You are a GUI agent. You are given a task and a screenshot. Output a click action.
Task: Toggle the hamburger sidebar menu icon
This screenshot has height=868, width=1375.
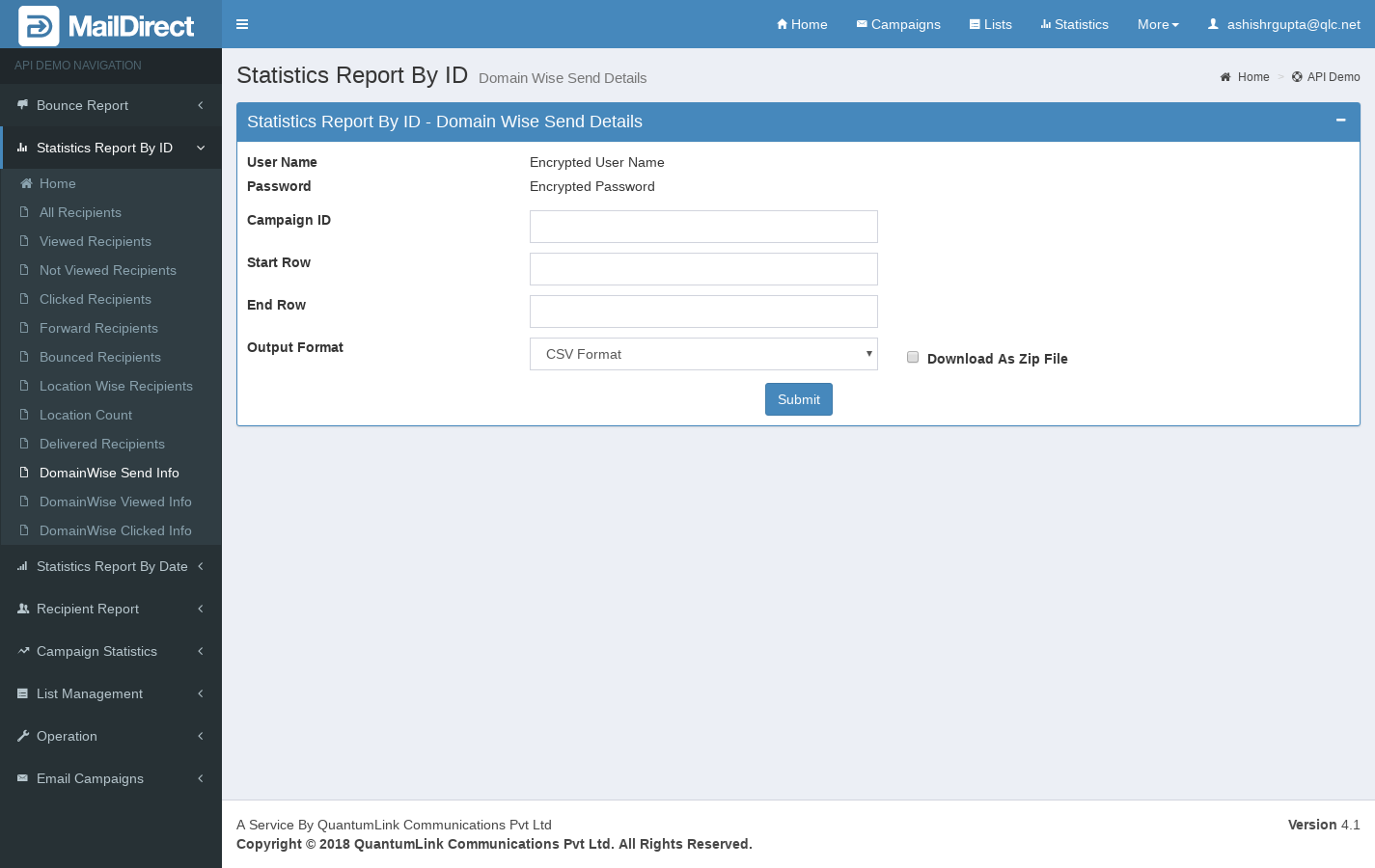point(242,24)
